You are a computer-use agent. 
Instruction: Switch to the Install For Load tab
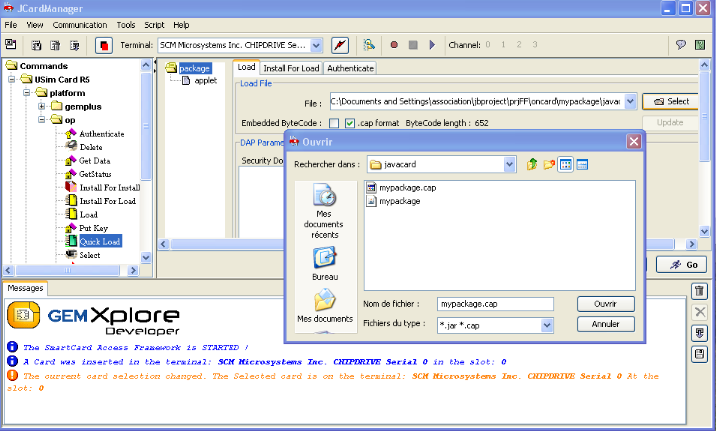coord(291,68)
